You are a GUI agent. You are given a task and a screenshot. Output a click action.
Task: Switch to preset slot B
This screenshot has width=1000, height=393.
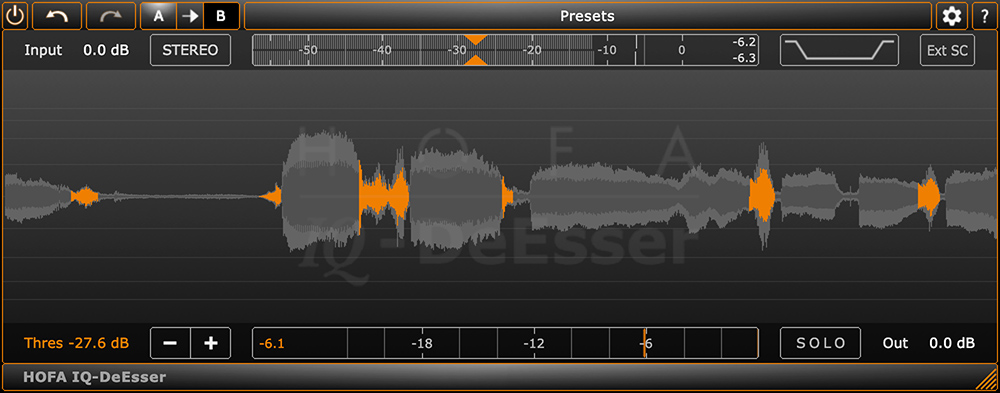(x=221, y=16)
